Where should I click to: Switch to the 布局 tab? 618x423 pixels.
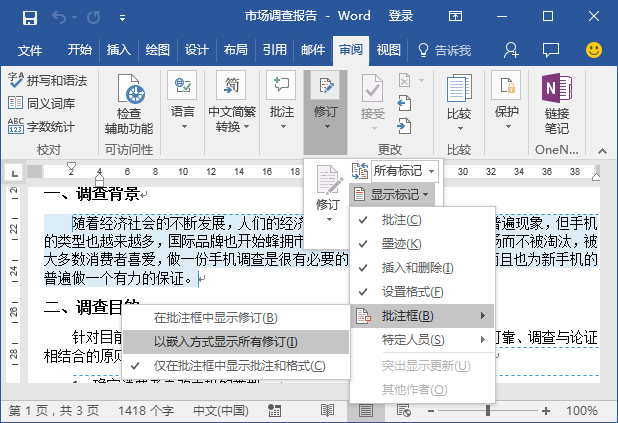[235, 50]
